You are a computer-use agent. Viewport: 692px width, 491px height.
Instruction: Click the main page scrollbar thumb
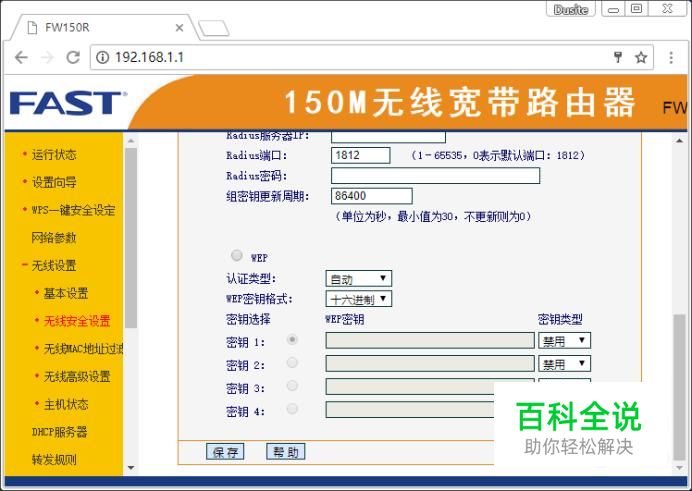click(x=680, y=387)
